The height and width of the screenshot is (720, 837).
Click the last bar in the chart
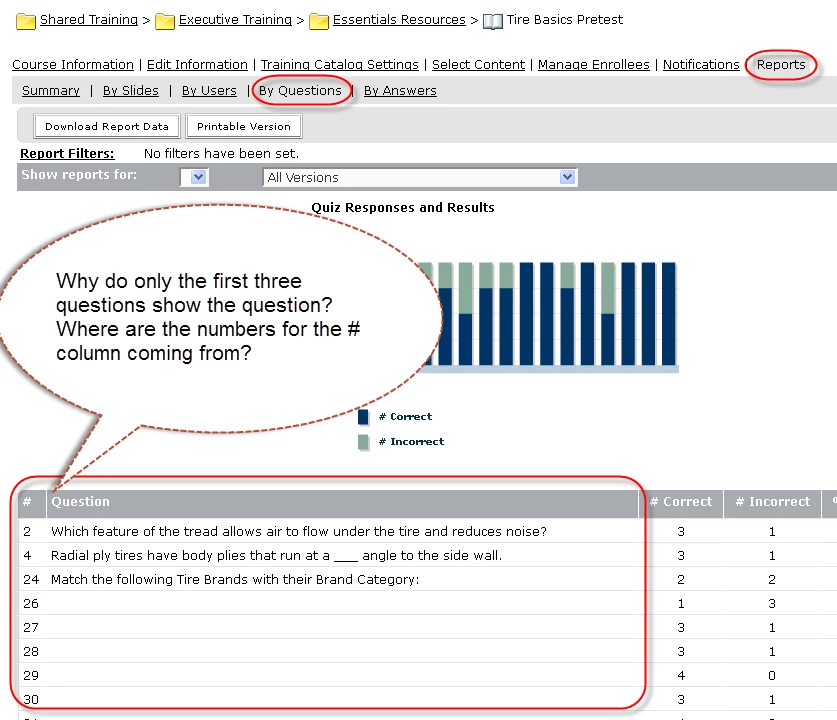click(668, 314)
